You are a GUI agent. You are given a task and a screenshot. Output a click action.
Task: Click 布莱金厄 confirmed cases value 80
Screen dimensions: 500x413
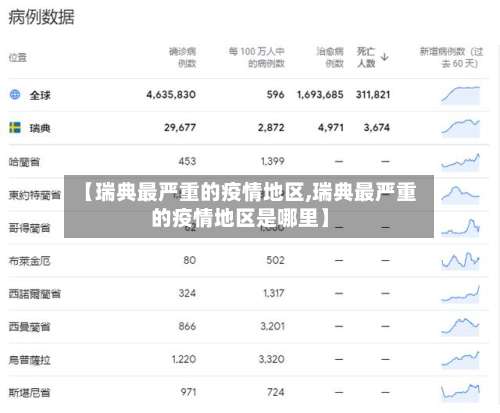pos(189,260)
